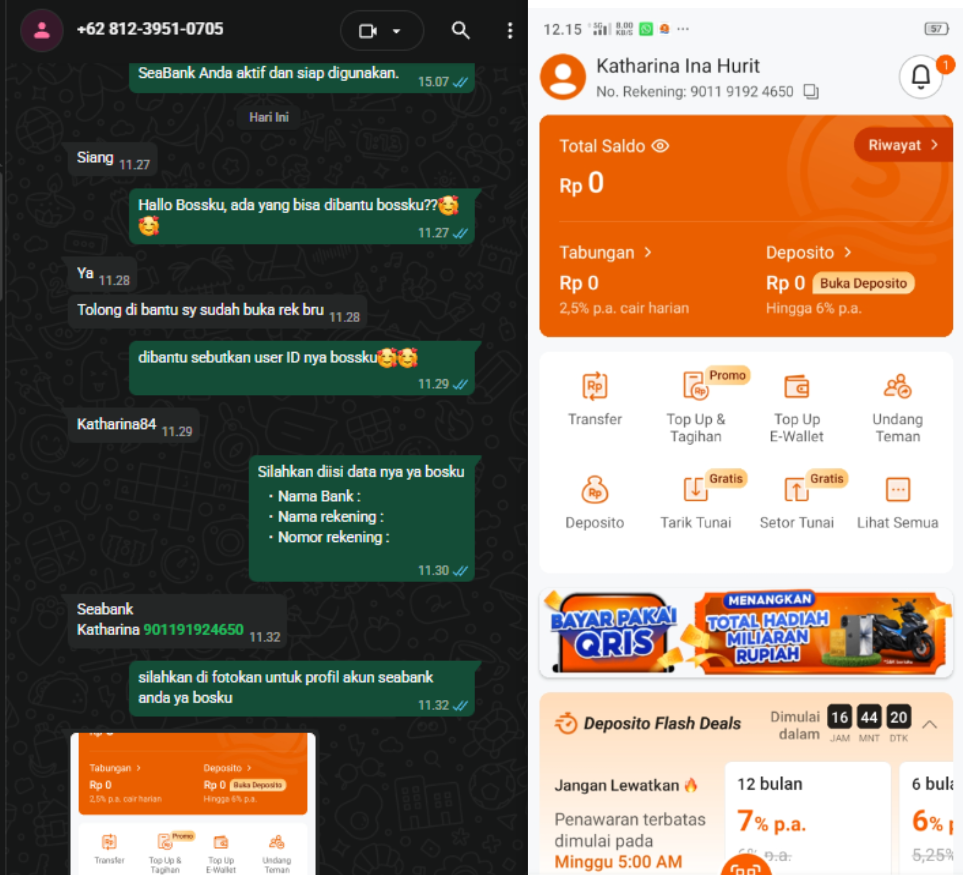Screen dimensions: 973x875
Task: Expand the Tabungan balance chevron
Action: pyautogui.click(x=648, y=252)
